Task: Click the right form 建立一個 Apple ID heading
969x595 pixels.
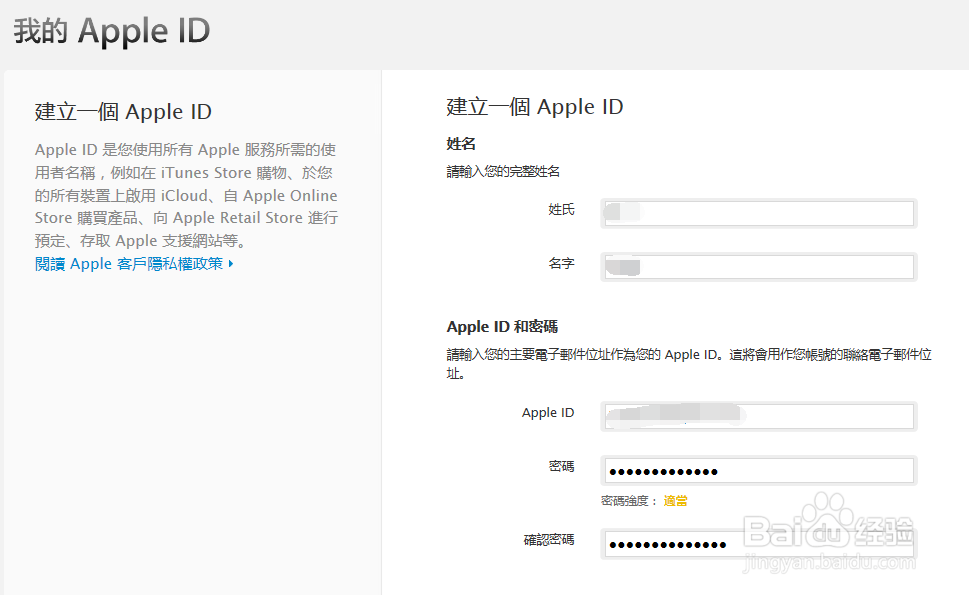Action: (535, 107)
